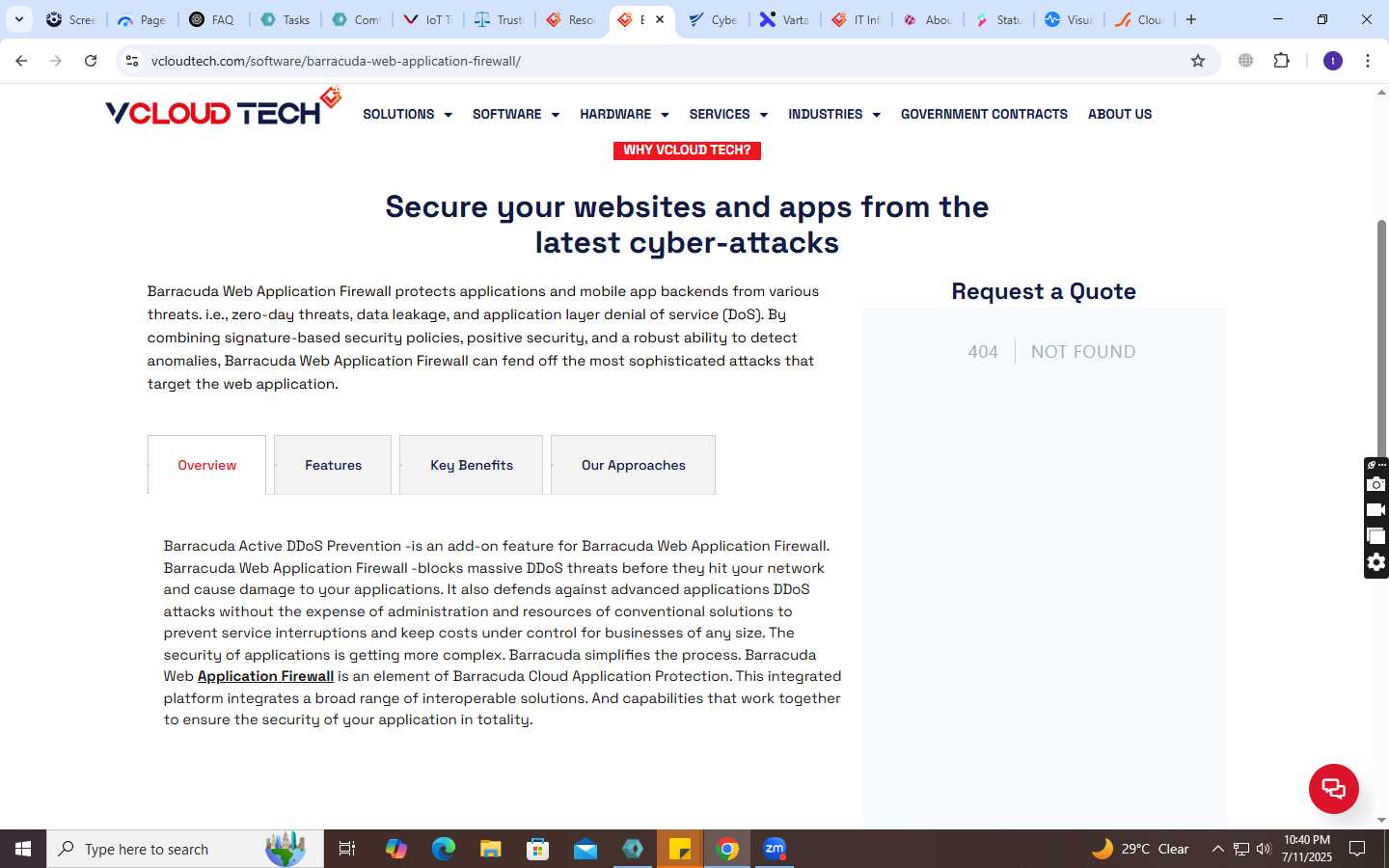1389x868 pixels.
Task: Open the tab search dropdown arrow
Action: point(18,19)
